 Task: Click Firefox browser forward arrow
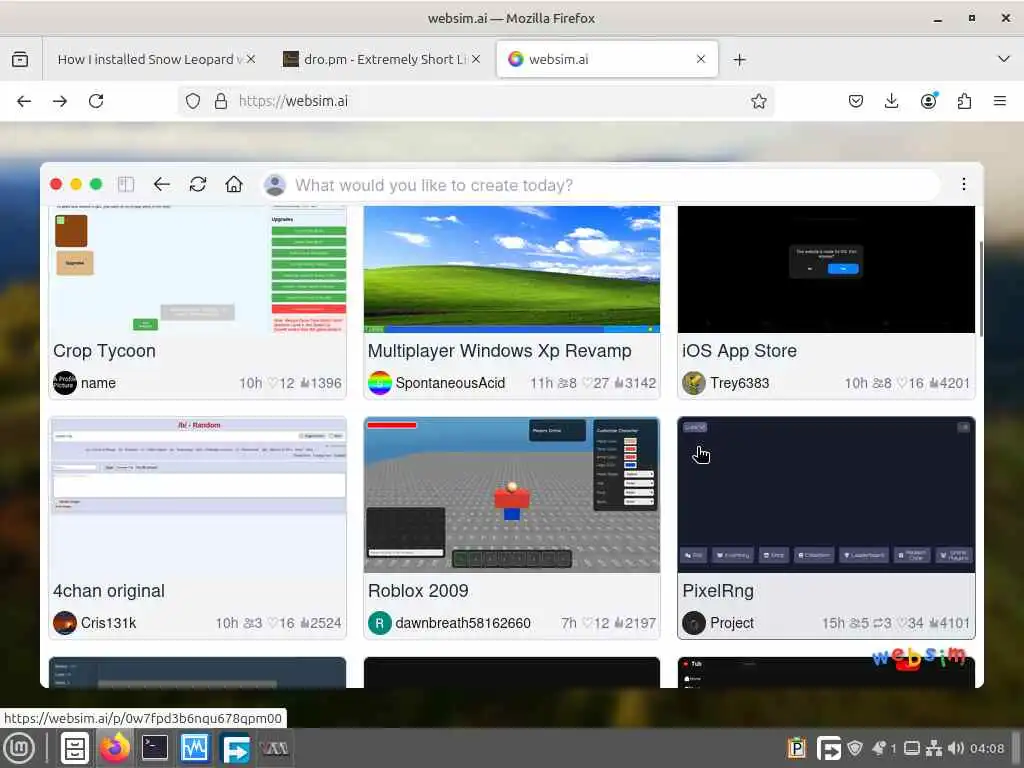[x=60, y=101]
